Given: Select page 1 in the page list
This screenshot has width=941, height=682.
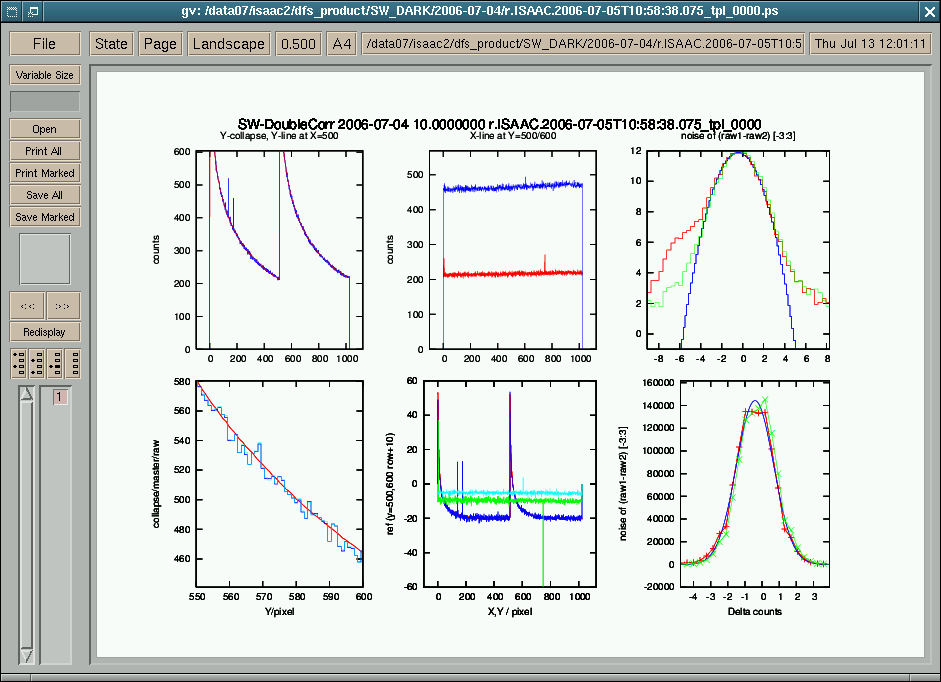Looking at the screenshot, I should tap(59, 398).
